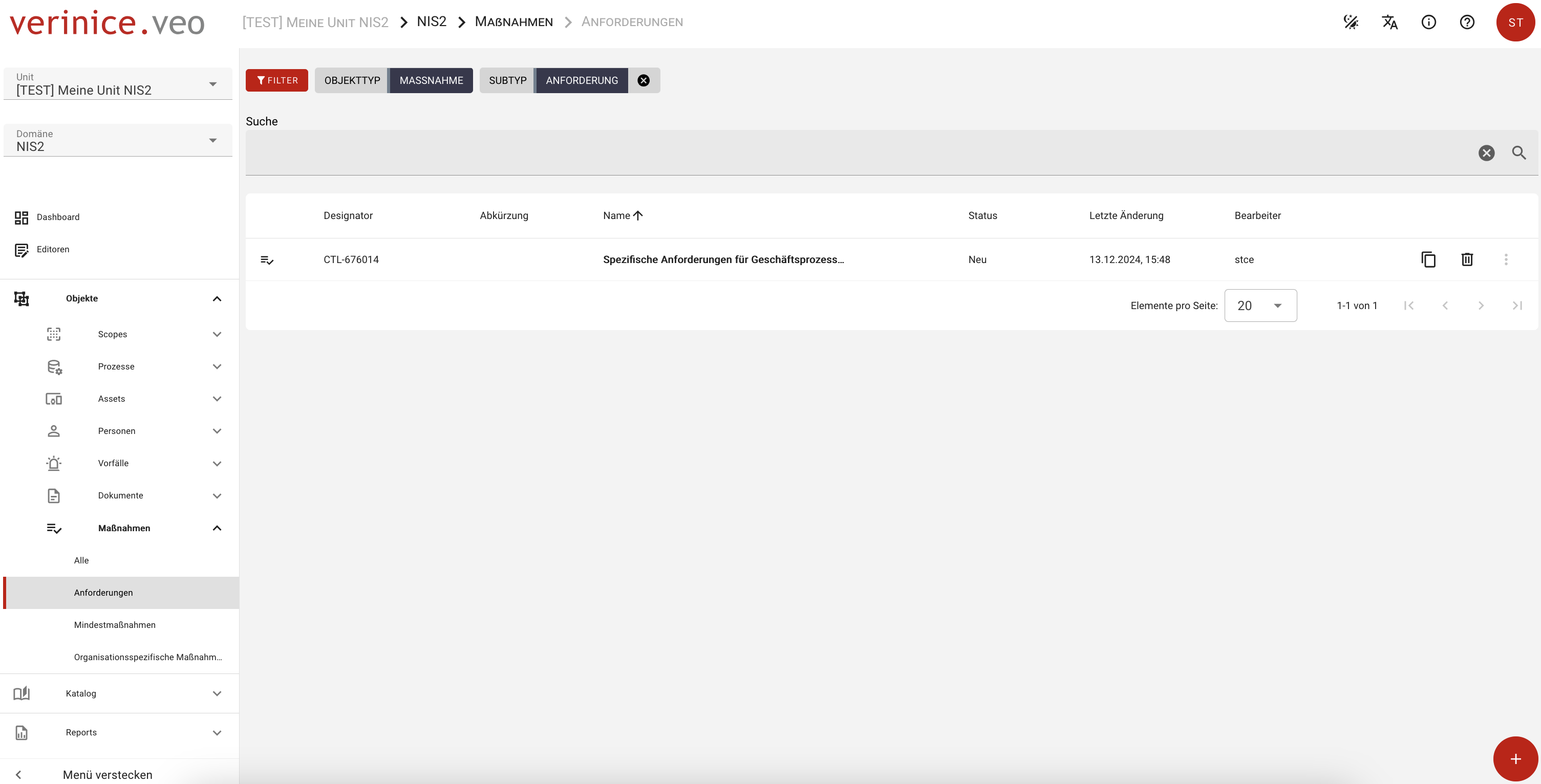This screenshot has height=784, width=1541.
Task: Click the tutorial wand icon in header
Action: pyautogui.click(x=1351, y=22)
